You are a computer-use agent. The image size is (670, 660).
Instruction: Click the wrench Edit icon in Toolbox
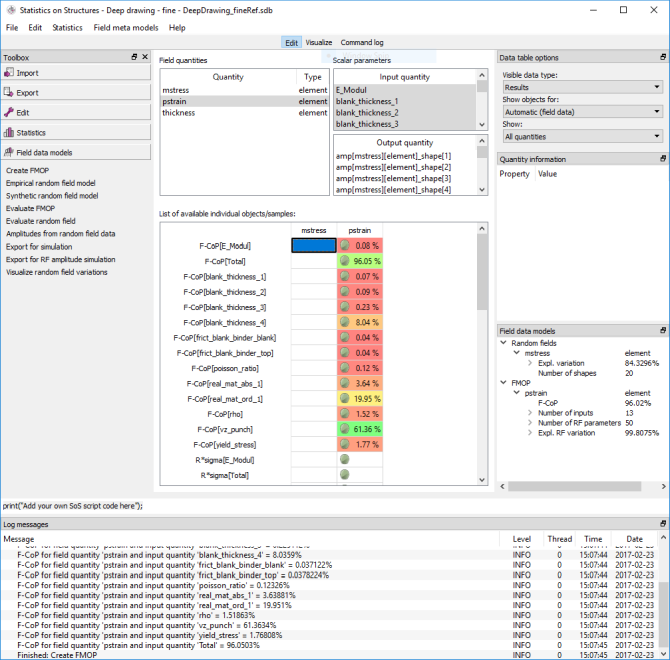coord(10,113)
